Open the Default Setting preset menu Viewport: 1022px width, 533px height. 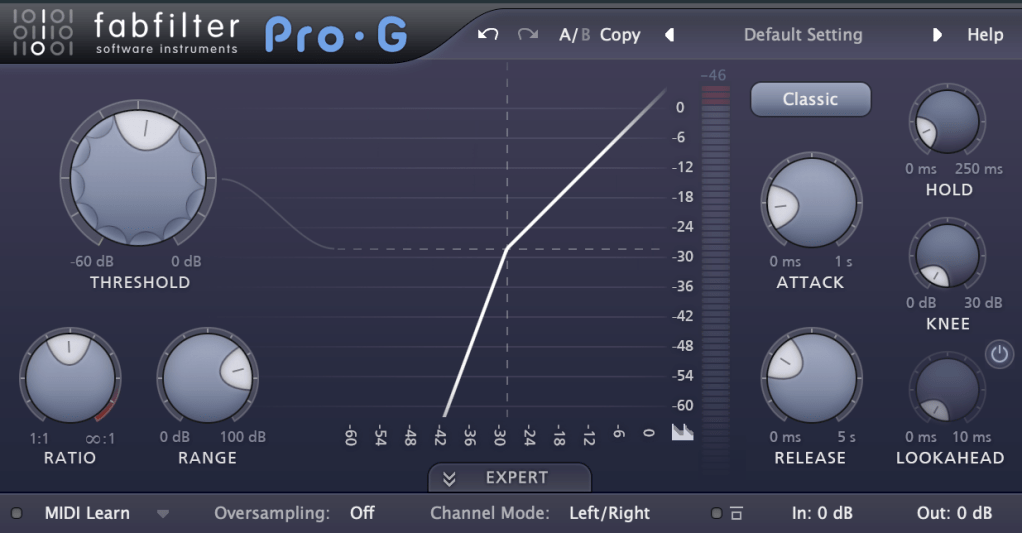point(802,35)
